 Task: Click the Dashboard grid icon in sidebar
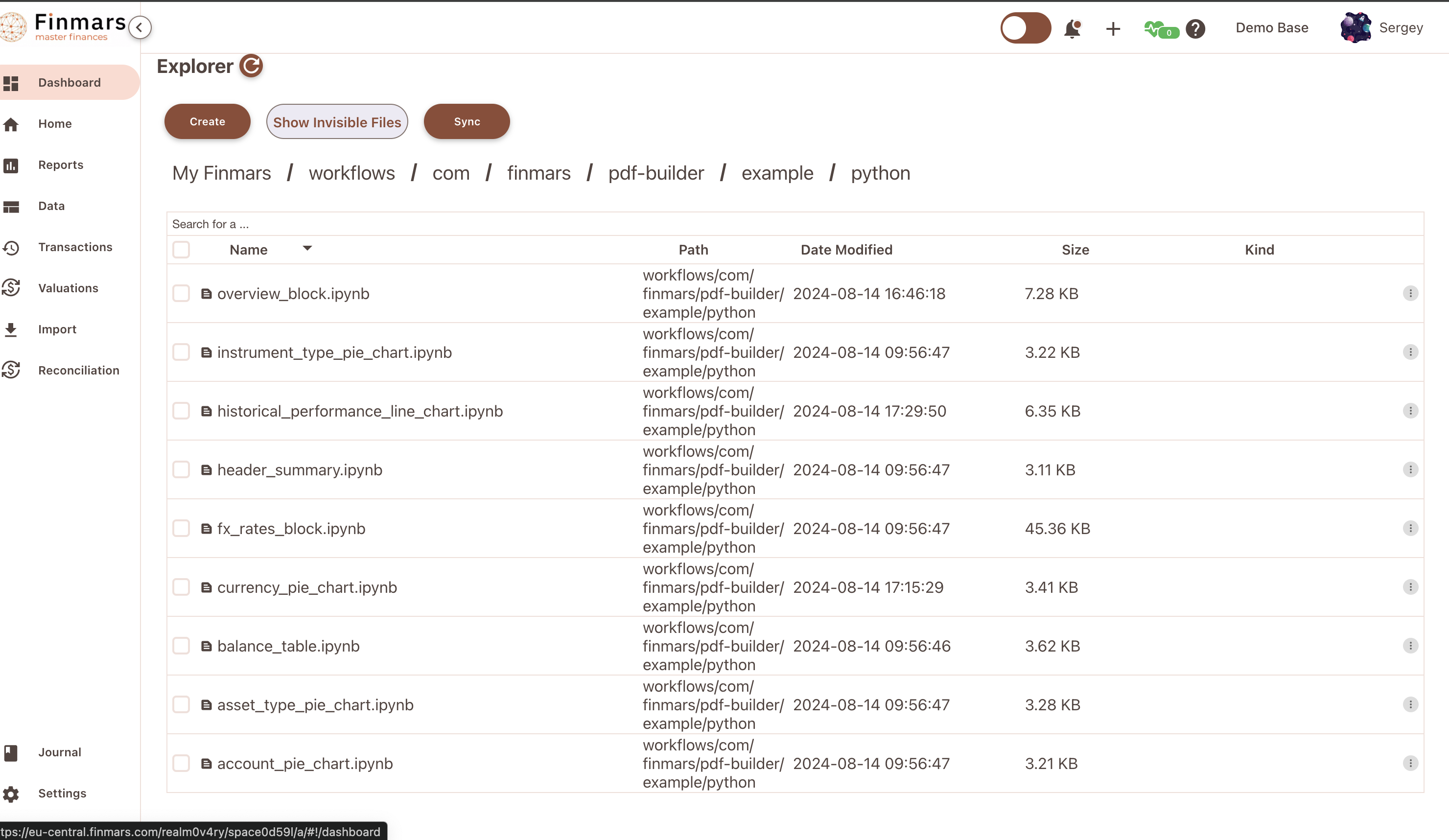(x=11, y=83)
